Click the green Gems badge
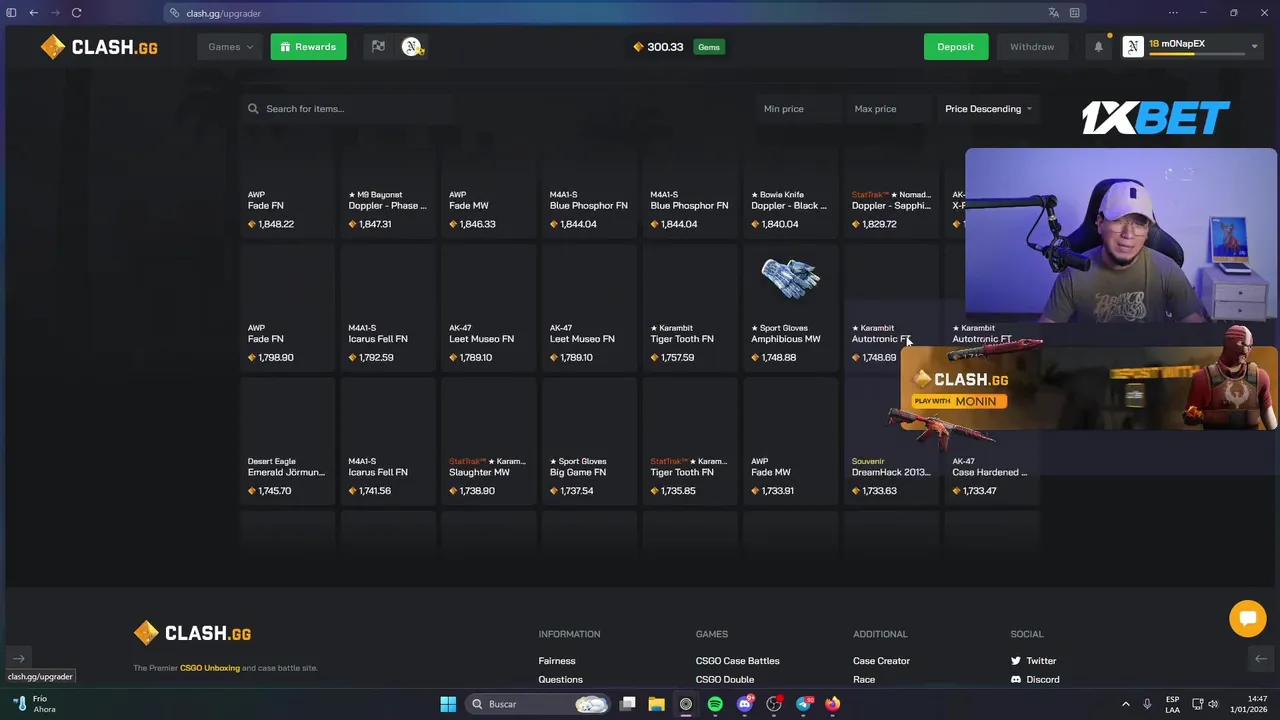The image size is (1280, 720). tap(709, 47)
